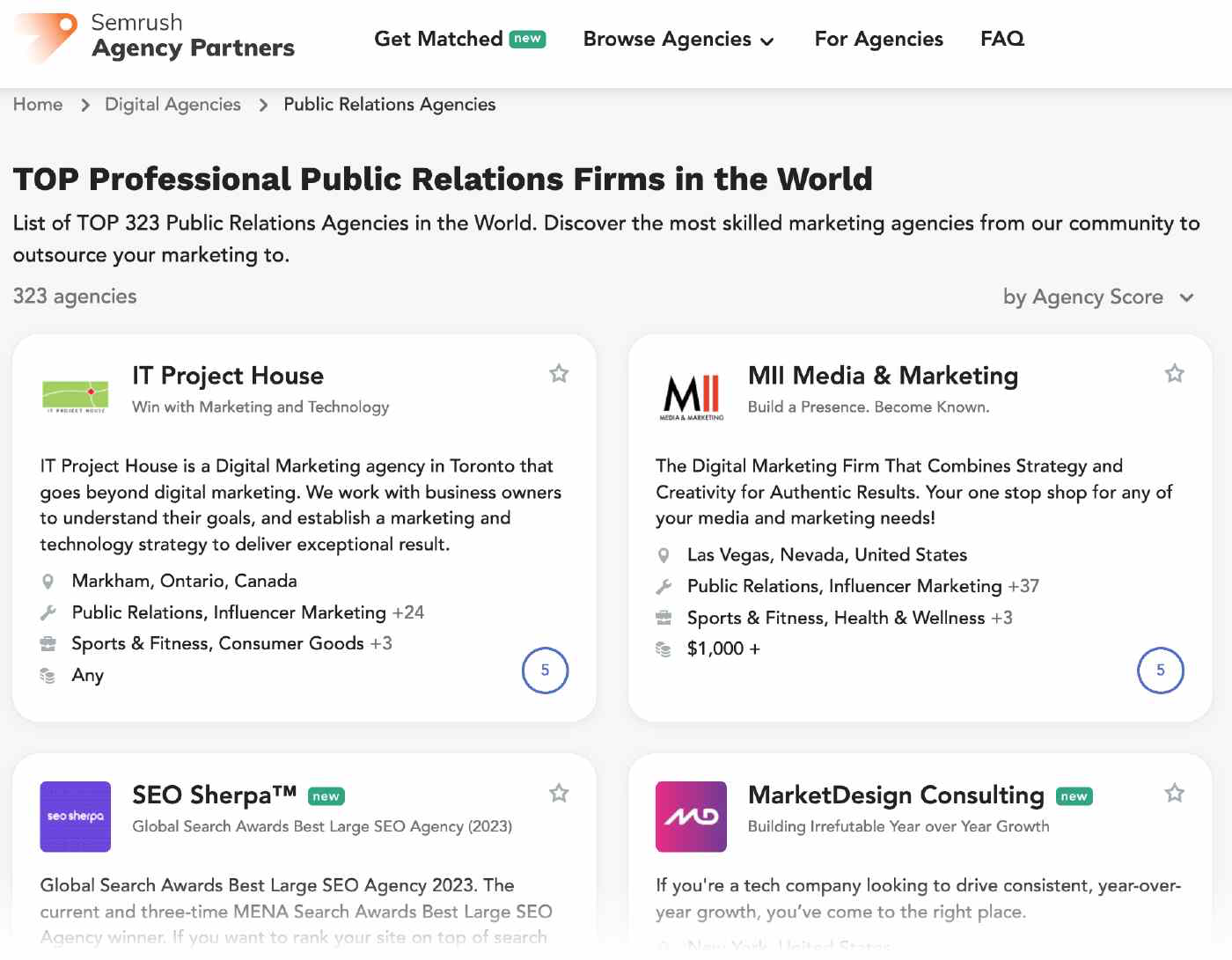Click the SEO Sherpa thumbnail
Viewport: 1232px width, 960px height.
click(x=75, y=817)
